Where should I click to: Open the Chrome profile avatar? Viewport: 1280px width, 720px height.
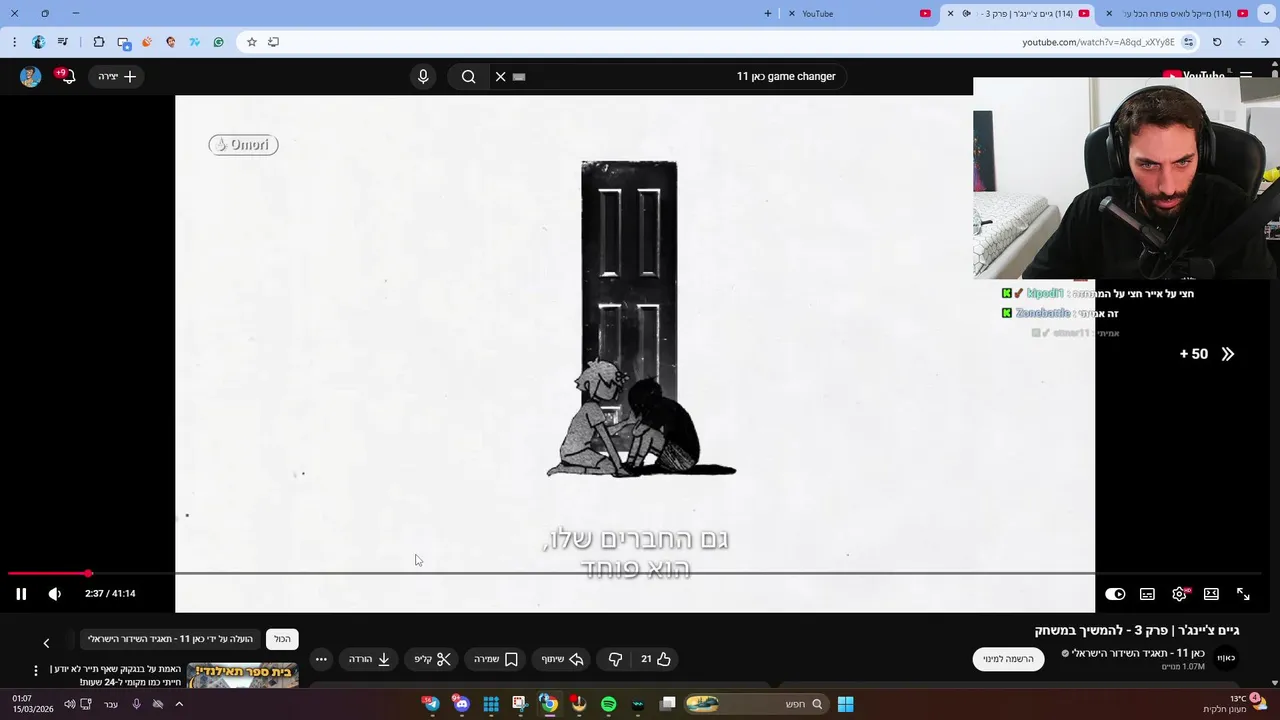(x=38, y=42)
